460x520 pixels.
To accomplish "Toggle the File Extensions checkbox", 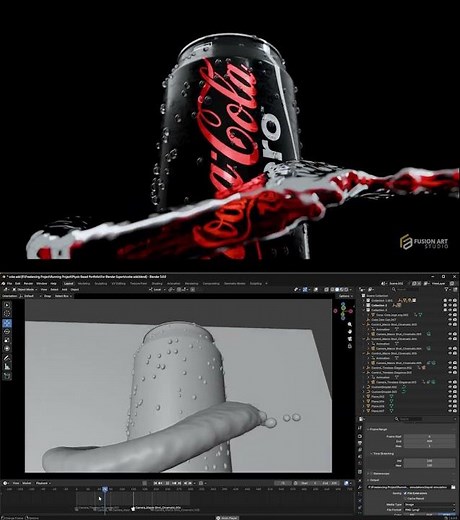I will pos(405,493).
